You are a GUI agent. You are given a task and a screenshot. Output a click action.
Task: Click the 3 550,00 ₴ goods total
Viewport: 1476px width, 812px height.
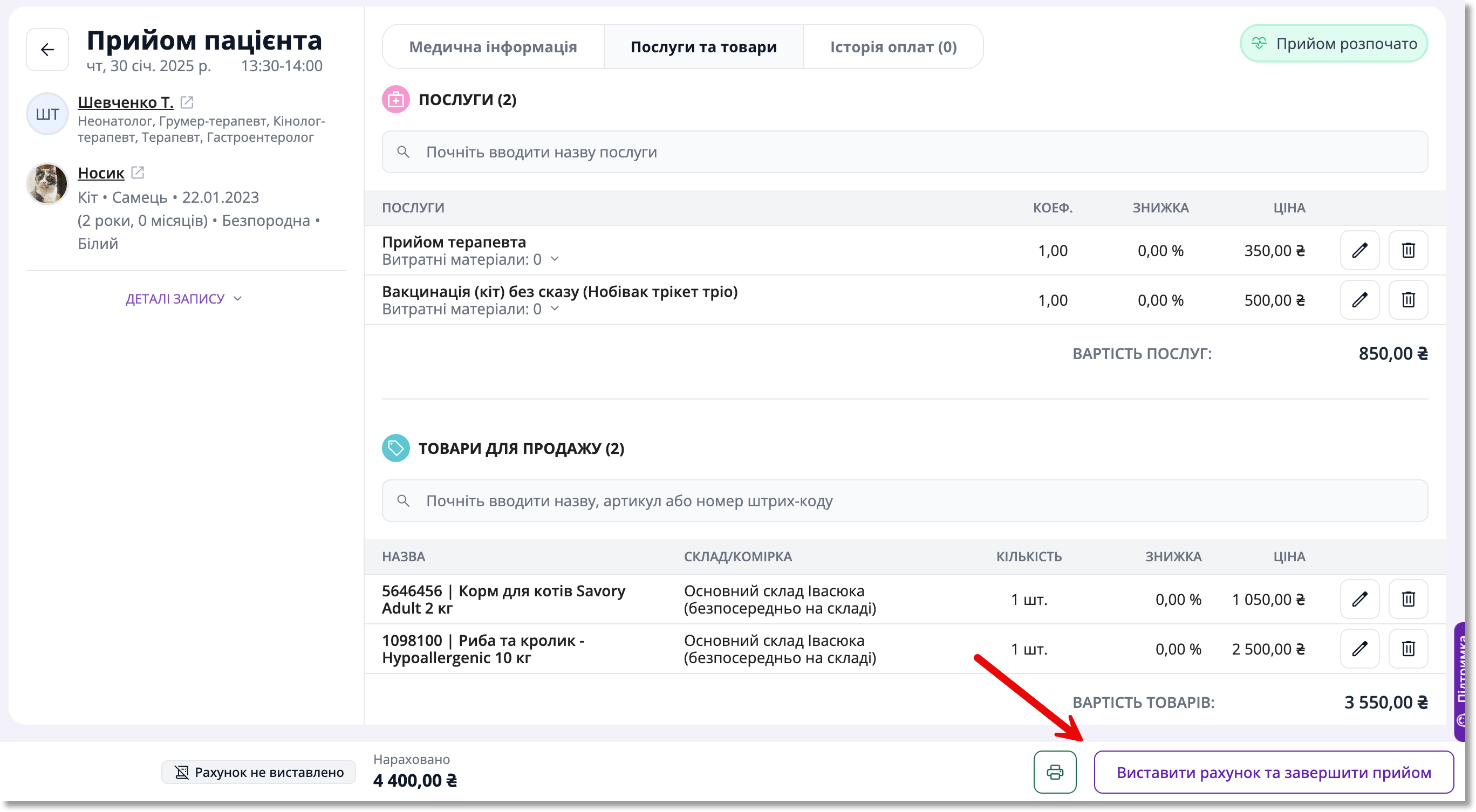[x=1386, y=703]
